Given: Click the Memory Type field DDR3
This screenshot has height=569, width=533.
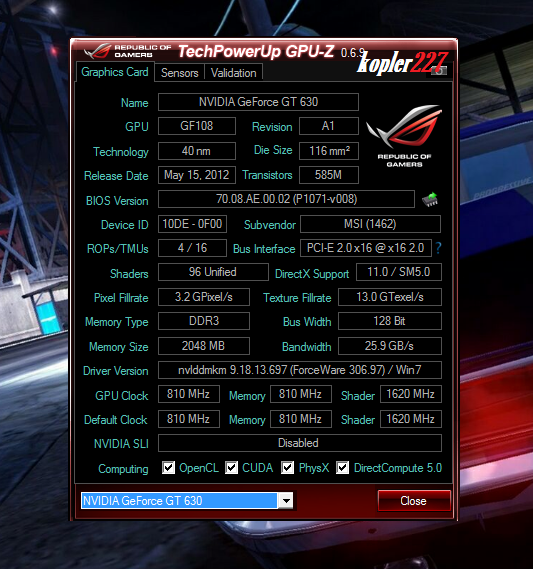Looking at the screenshot, I should point(204,321).
